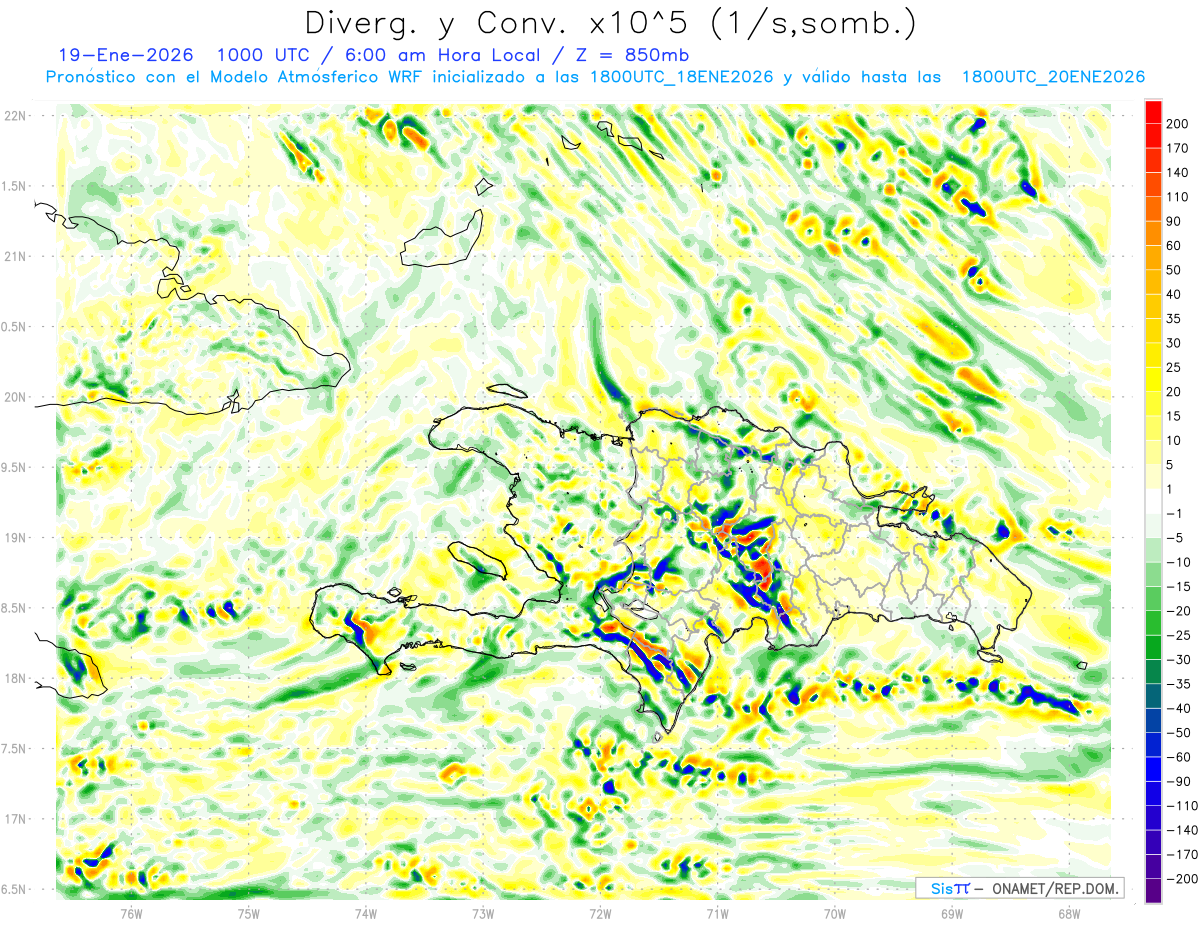Click the colorbar label 140
1200x927 pixels.
tap(1177, 172)
